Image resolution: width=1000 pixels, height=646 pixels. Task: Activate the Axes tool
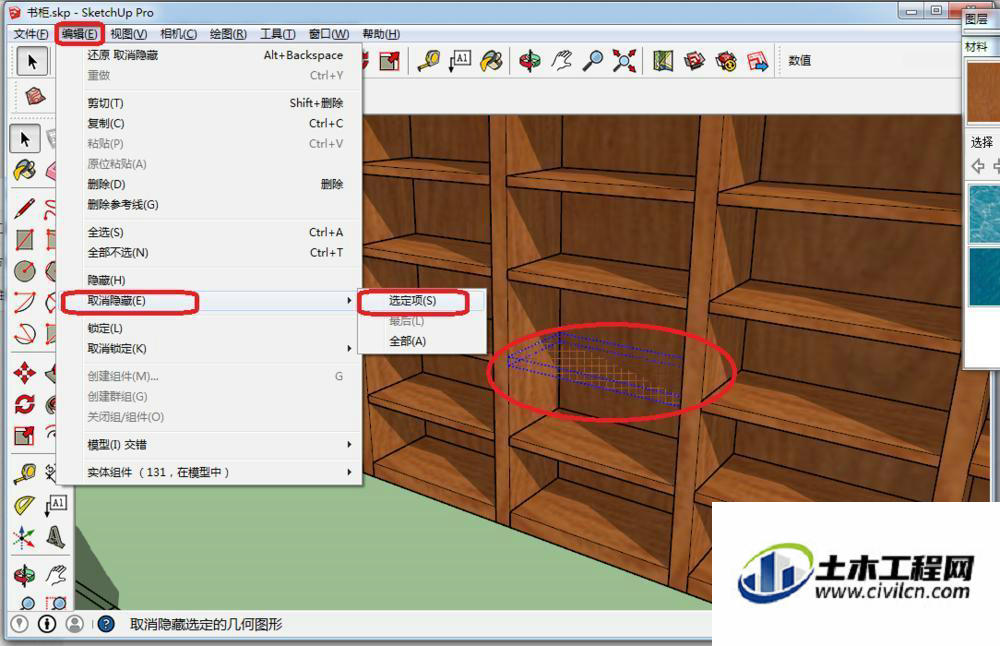pos(25,537)
